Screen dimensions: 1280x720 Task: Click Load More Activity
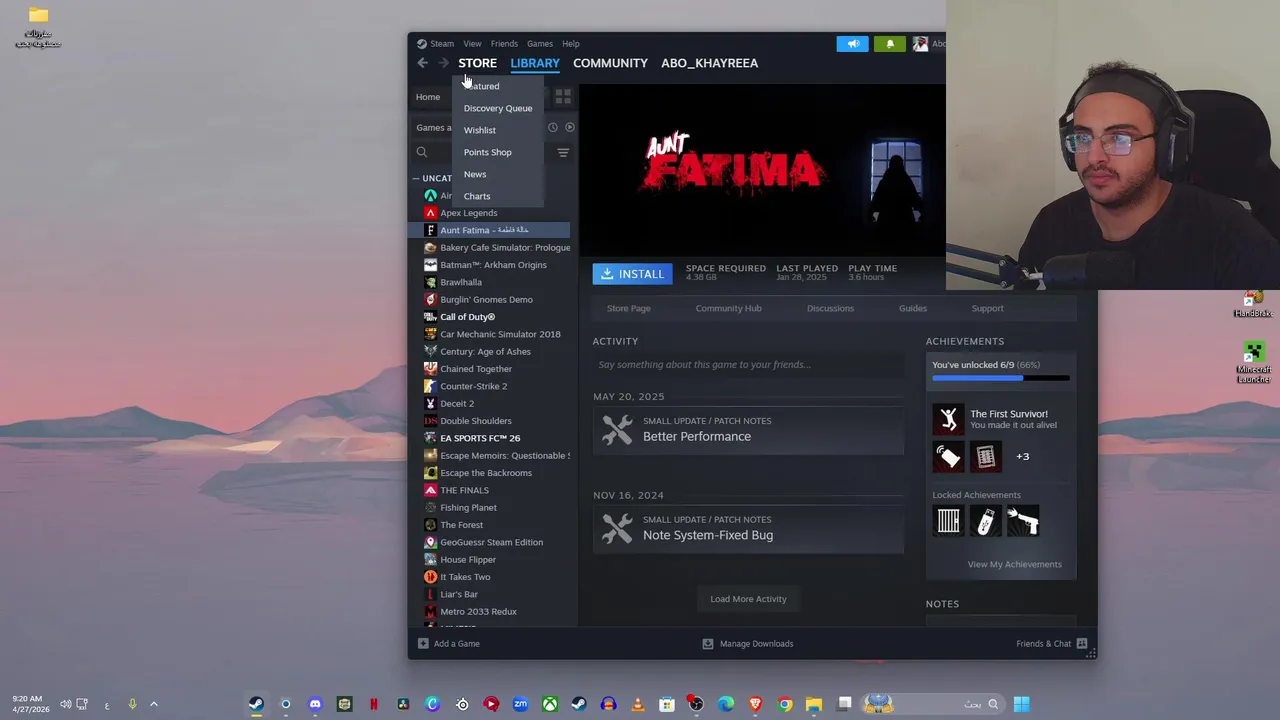(748, 599)
